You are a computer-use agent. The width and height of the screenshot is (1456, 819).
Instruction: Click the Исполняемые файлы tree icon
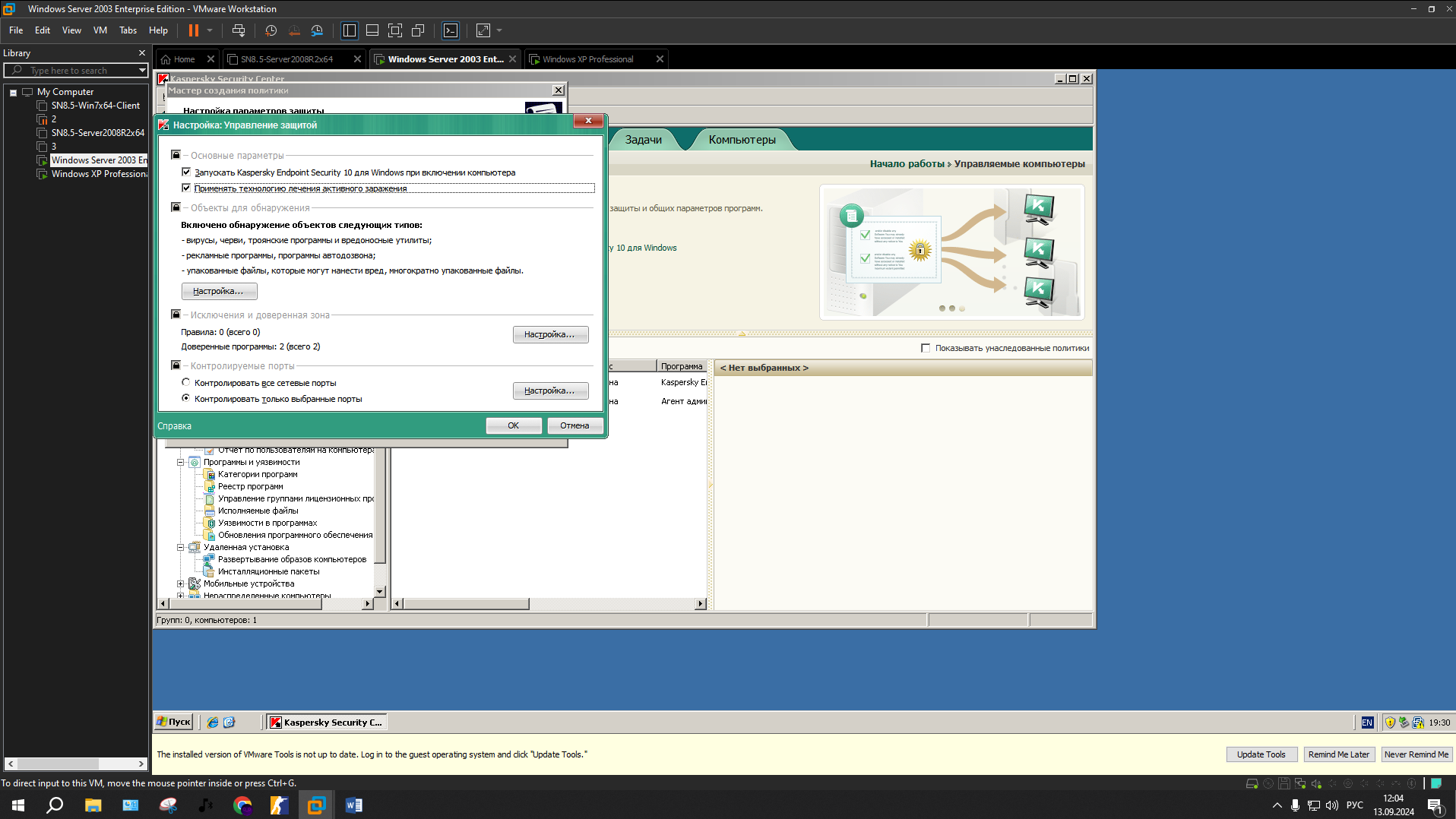click(210, 511)
